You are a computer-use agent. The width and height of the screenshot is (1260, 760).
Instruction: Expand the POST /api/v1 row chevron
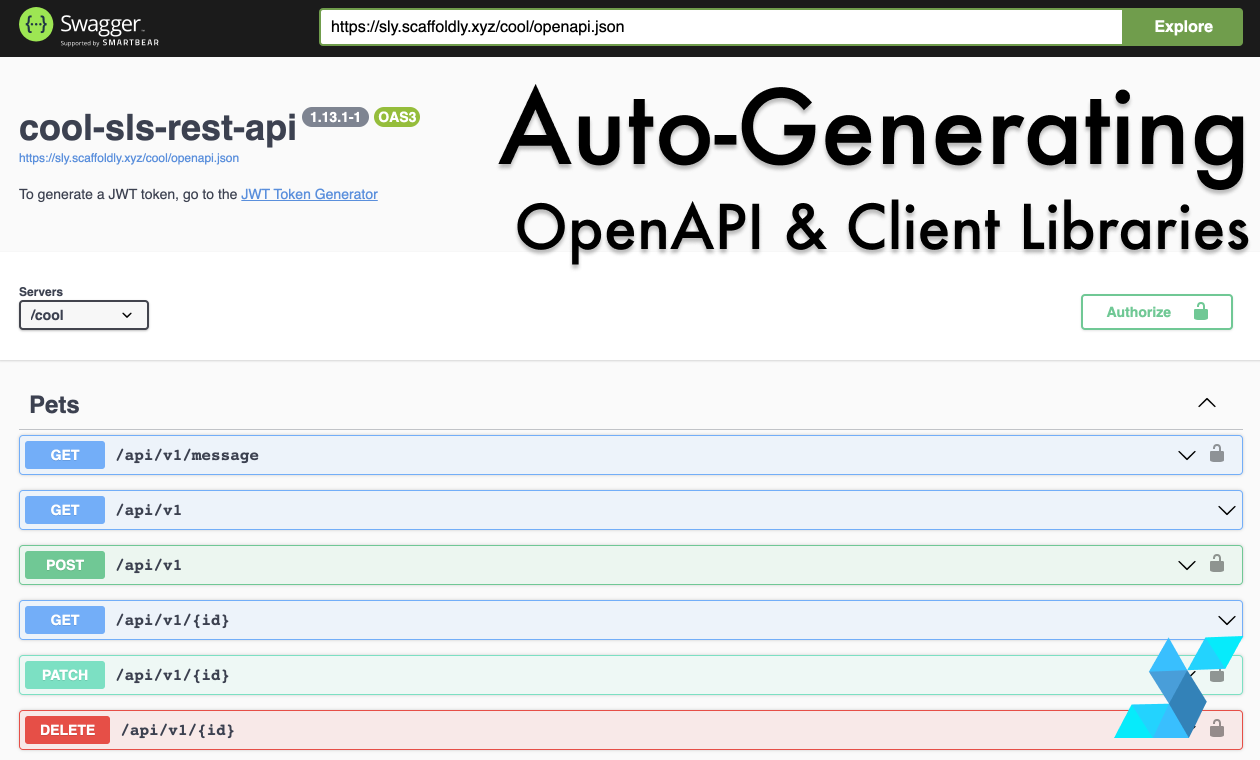(1187, 565)
